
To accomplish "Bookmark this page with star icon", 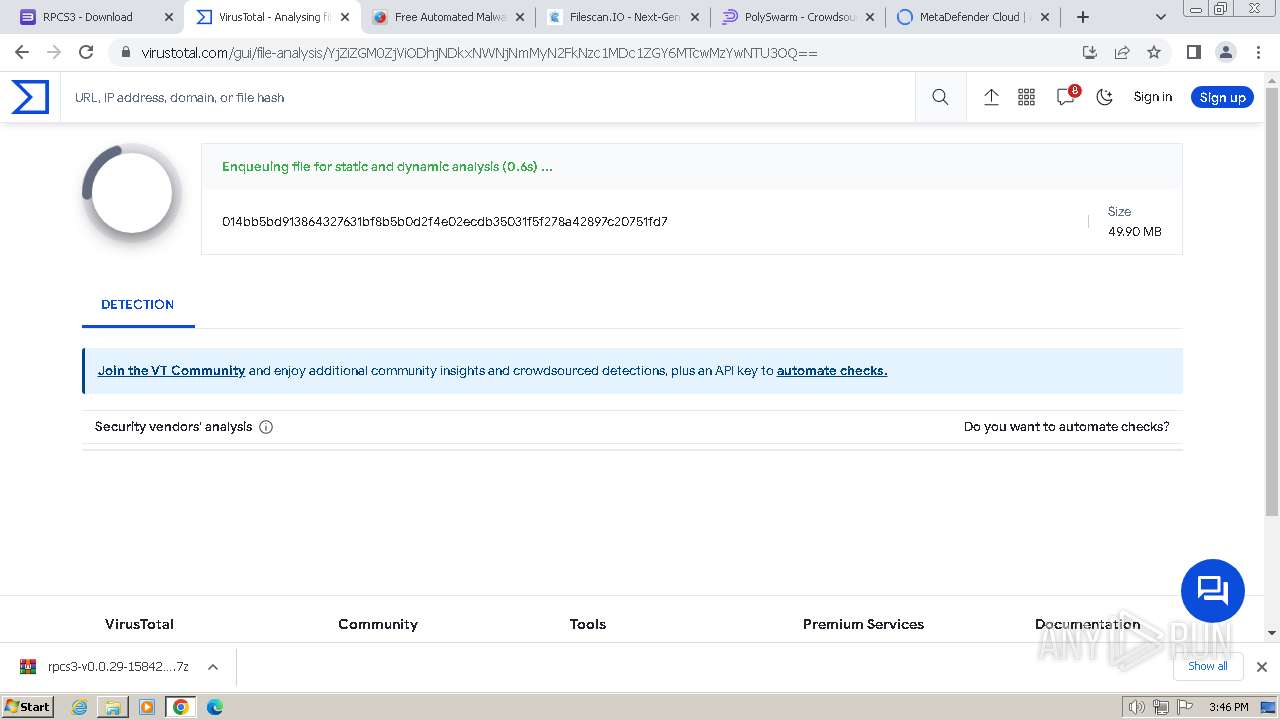I will tap(1154, 52).
